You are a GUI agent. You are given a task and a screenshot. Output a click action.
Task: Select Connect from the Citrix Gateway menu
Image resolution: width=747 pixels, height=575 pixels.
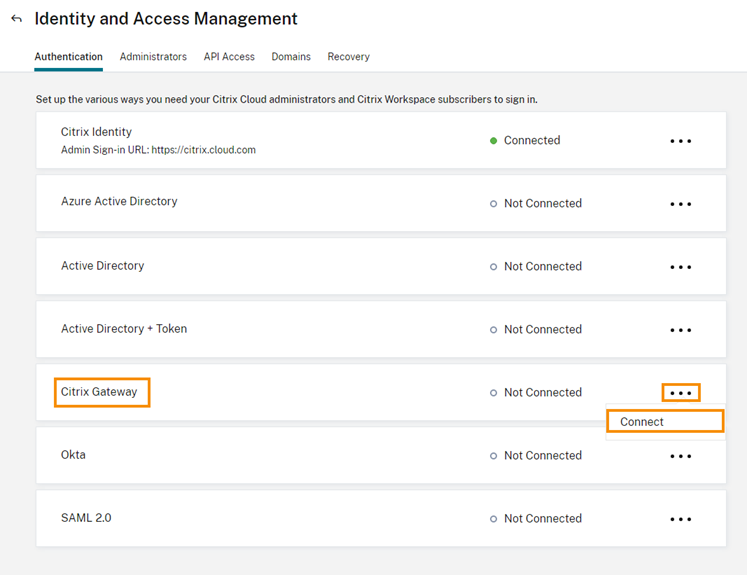(x=642, y=422)
